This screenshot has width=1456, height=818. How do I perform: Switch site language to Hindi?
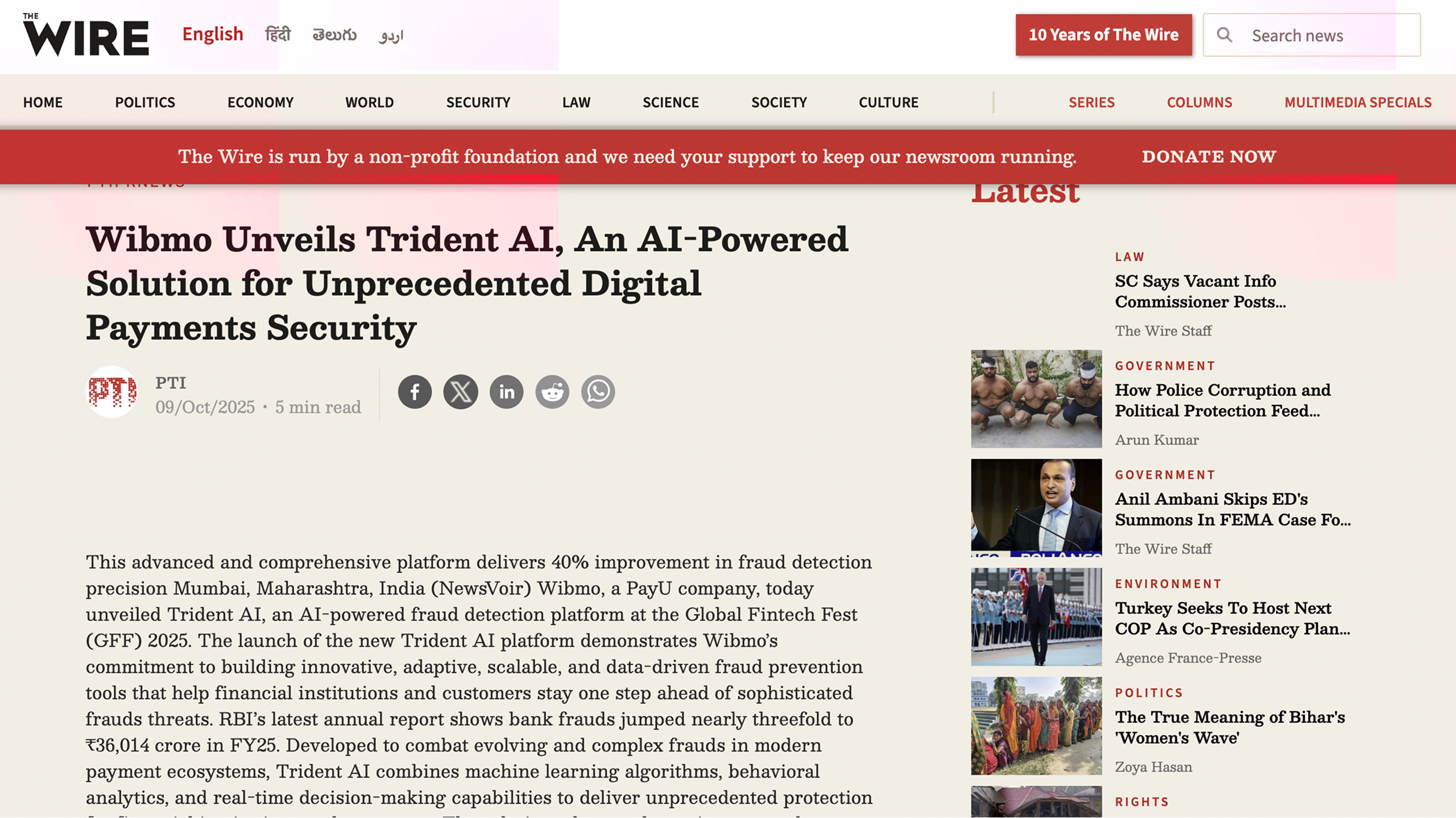pos(278,35)
